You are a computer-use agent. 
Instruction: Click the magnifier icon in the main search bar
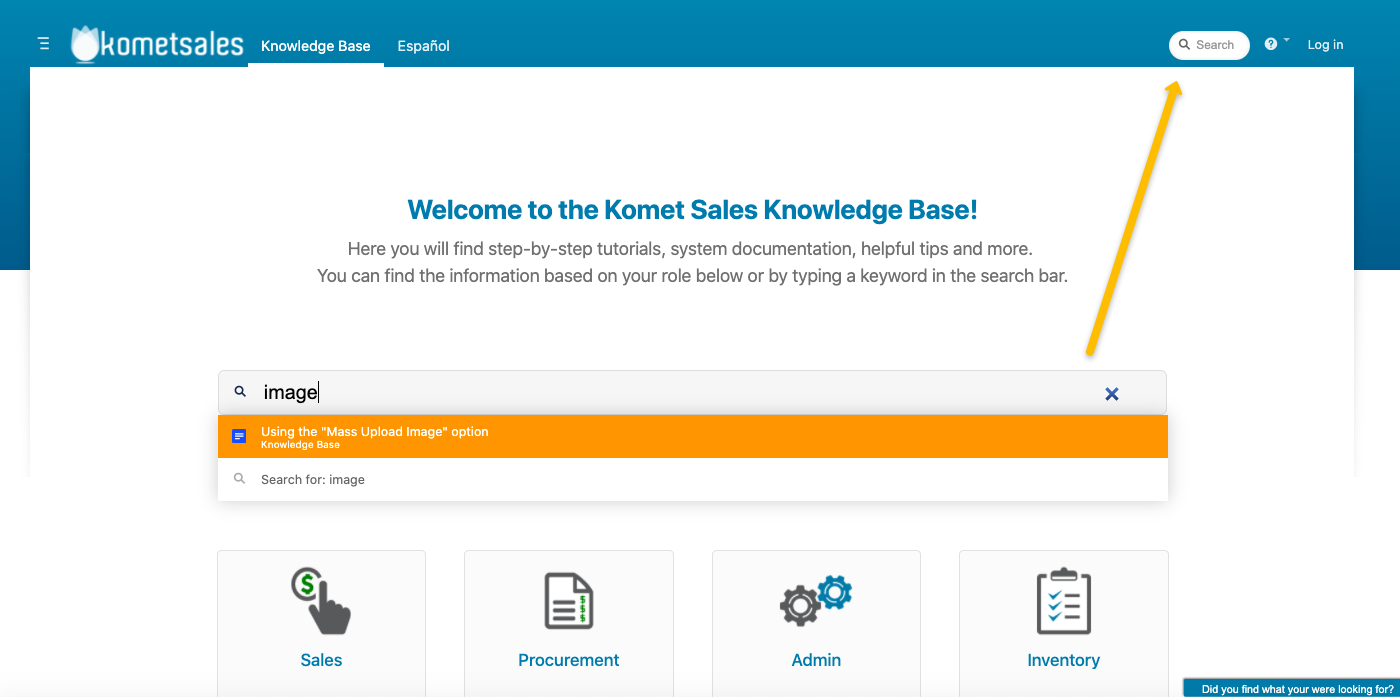point(240,392)
